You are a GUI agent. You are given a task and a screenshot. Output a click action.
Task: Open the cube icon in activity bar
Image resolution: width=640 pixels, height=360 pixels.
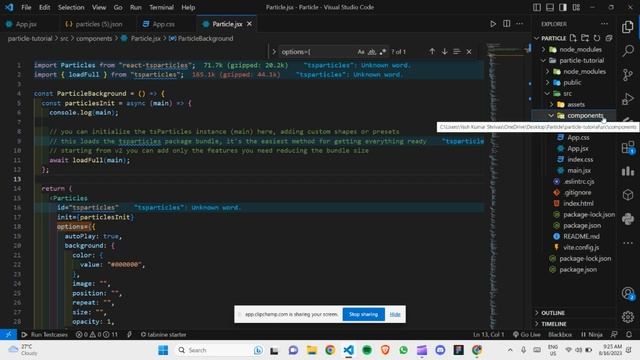(x=628, y=195)
